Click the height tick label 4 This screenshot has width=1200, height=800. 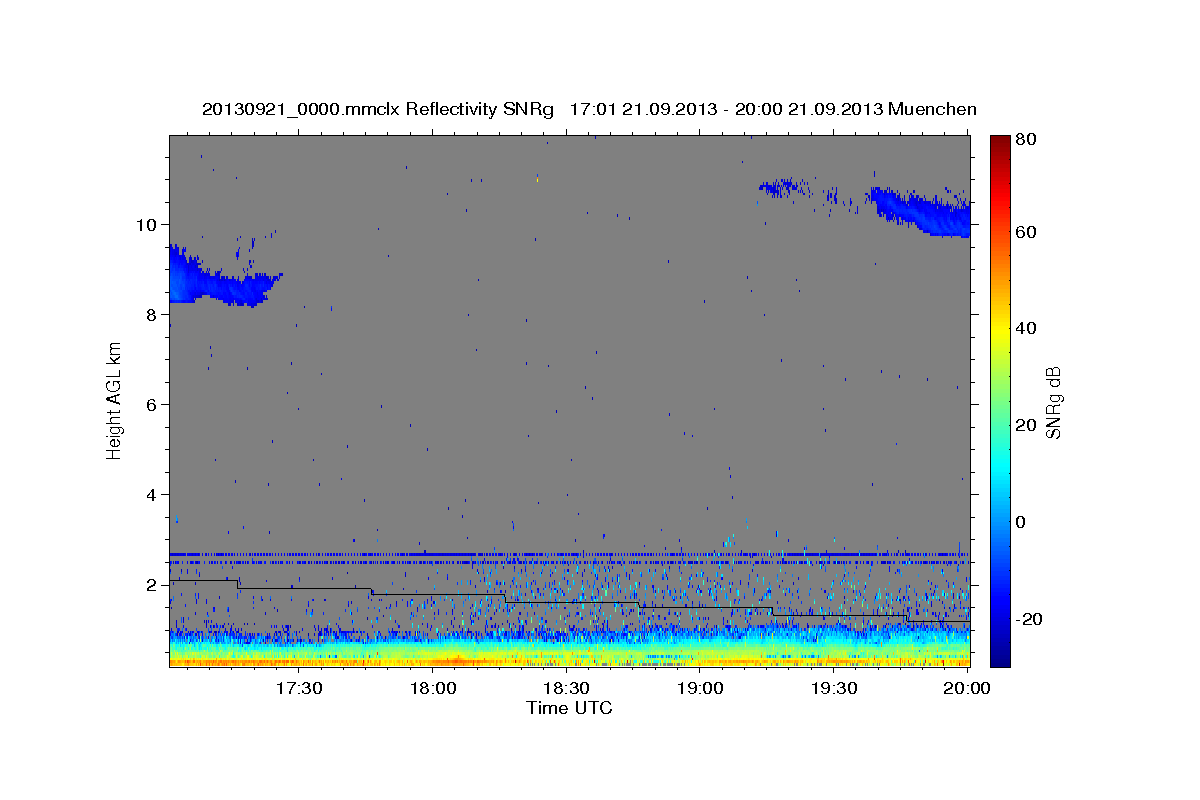(x=153, y=494)
